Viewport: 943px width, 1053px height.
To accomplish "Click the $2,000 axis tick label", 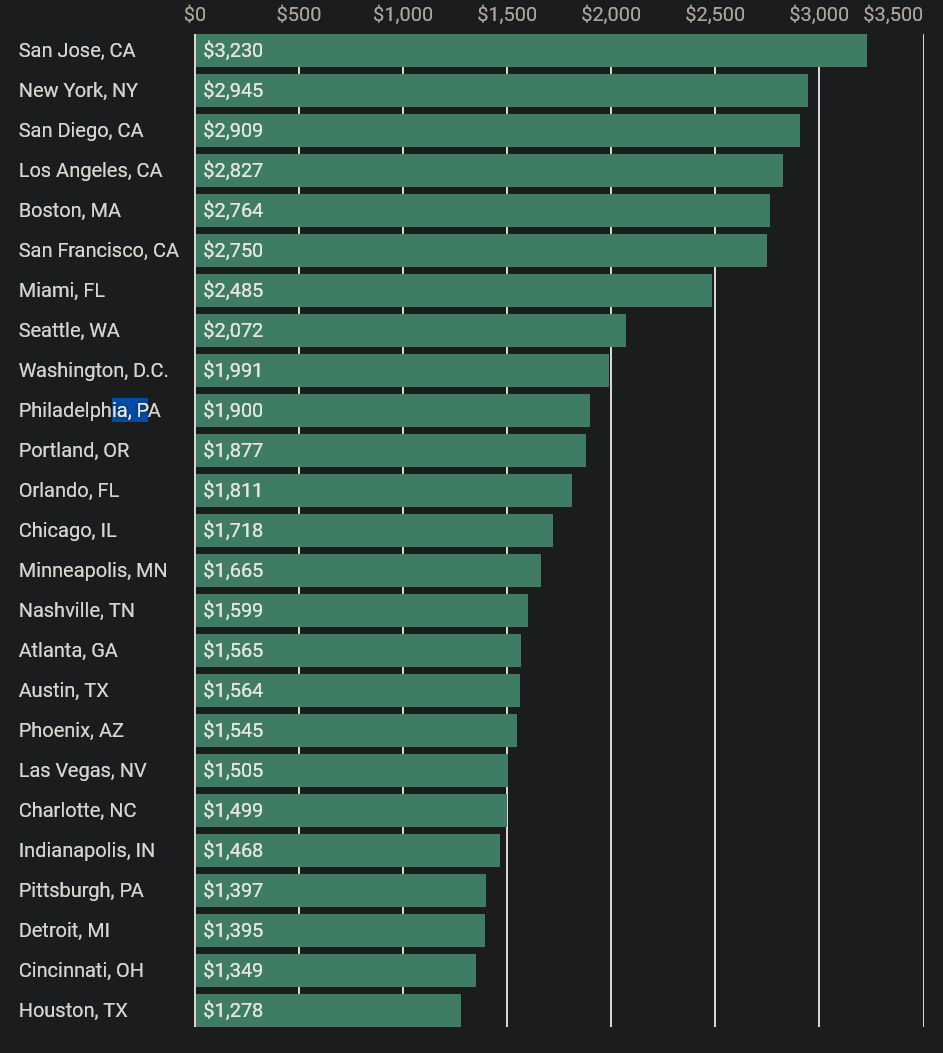I will (610, 14).
